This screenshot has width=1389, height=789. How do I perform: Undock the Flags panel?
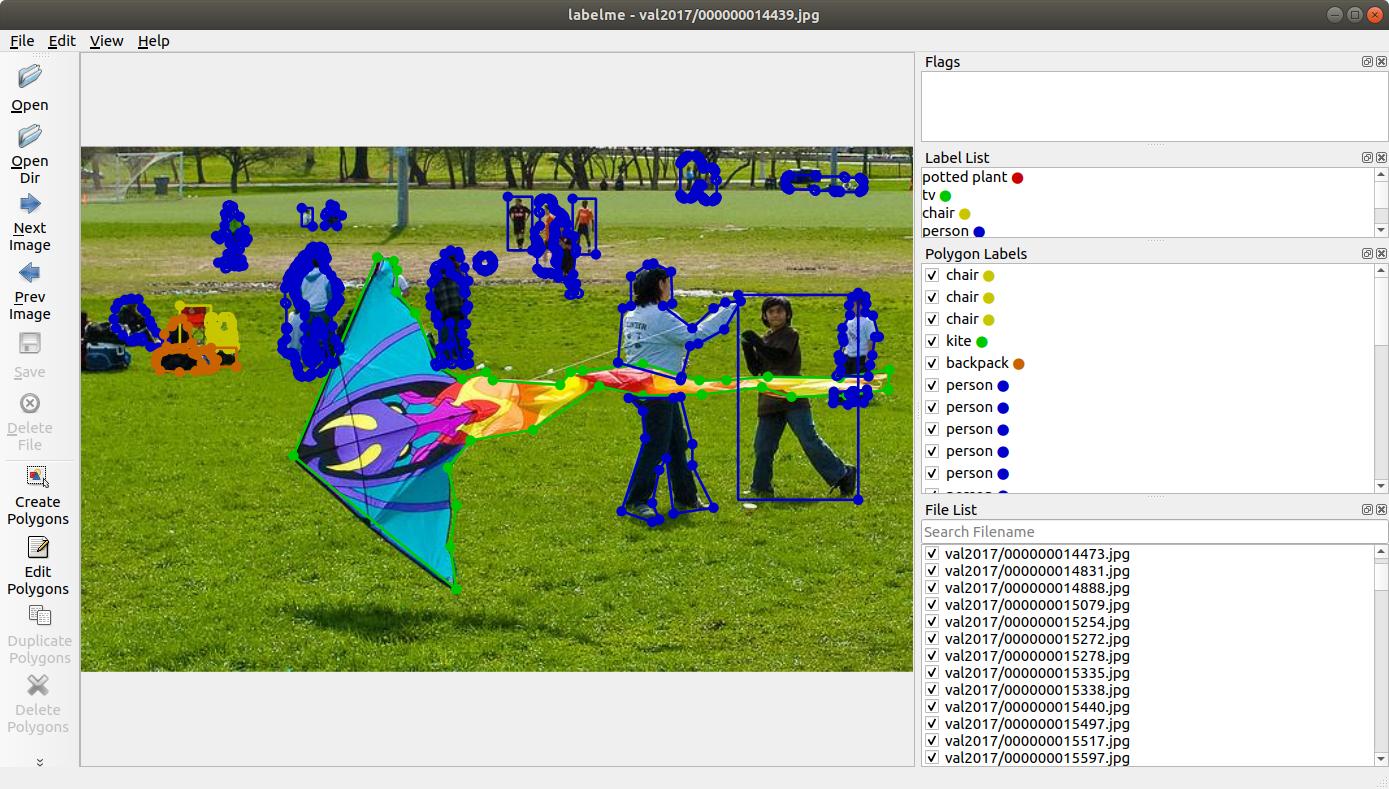point(1366,61)
